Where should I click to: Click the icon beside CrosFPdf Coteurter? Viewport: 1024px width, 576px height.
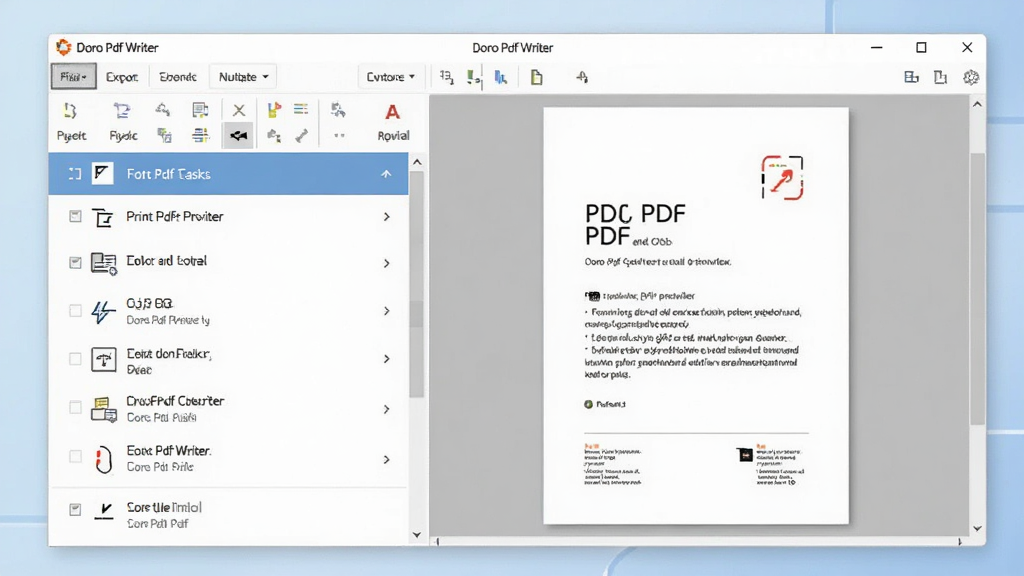click(x=104, y=409)
